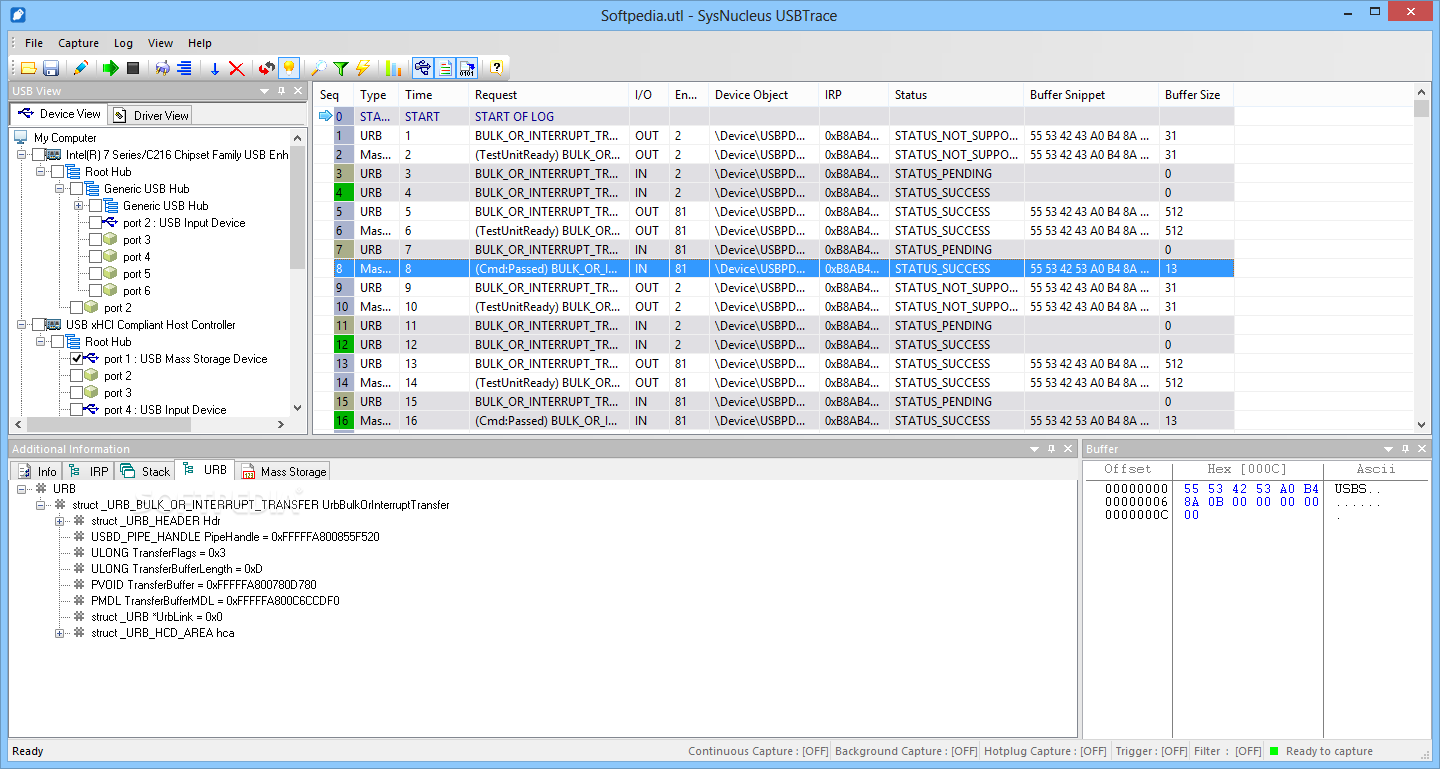Open the Log menu
This screenshot has width=1440, height=769.
pos(123,43)
